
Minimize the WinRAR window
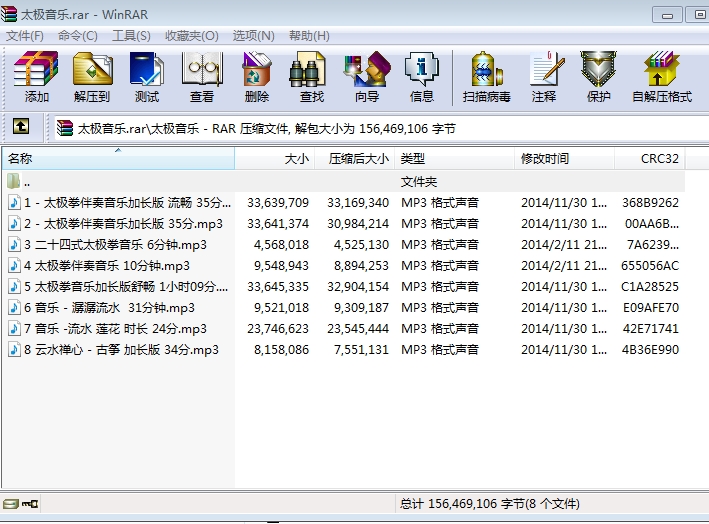click(667, 14)
